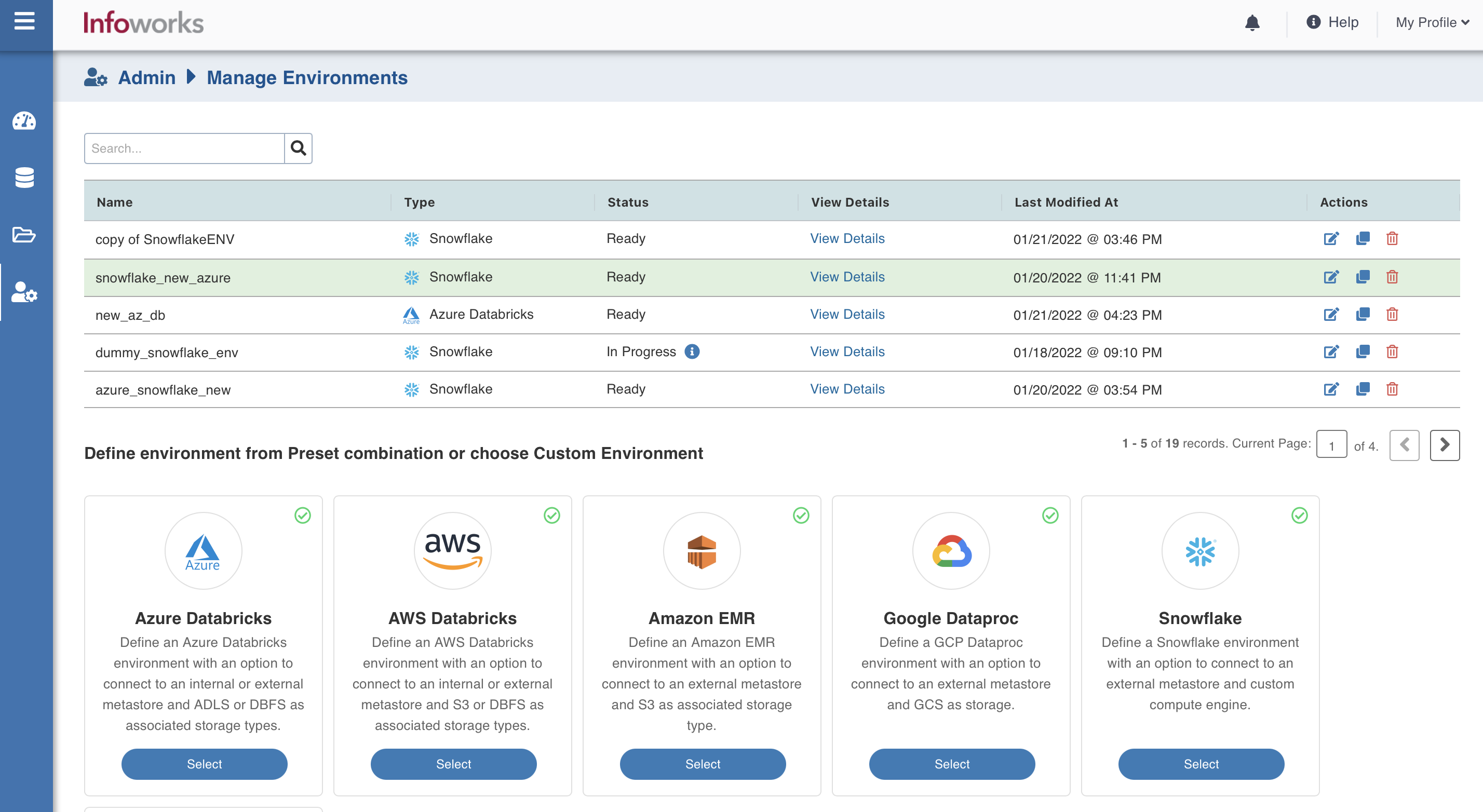This screenshot has height=812, width=1483.
Task: Clone dummy_snowflake_env environment
Action: click(1363, 351)
